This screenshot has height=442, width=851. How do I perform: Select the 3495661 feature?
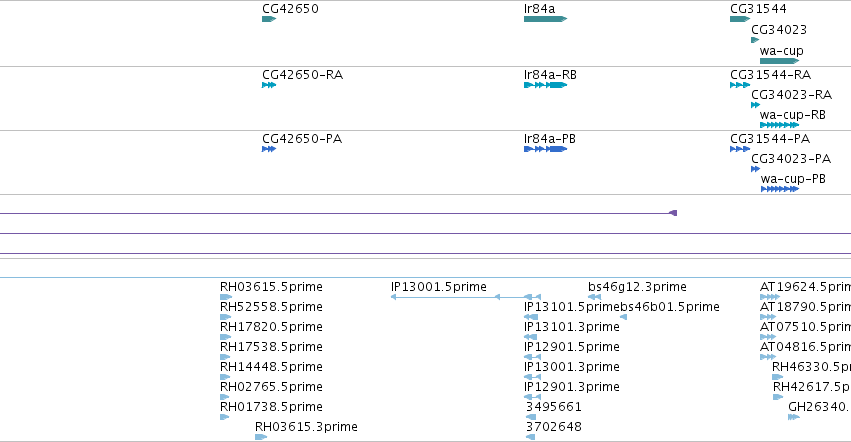click(x=531, y=417)
